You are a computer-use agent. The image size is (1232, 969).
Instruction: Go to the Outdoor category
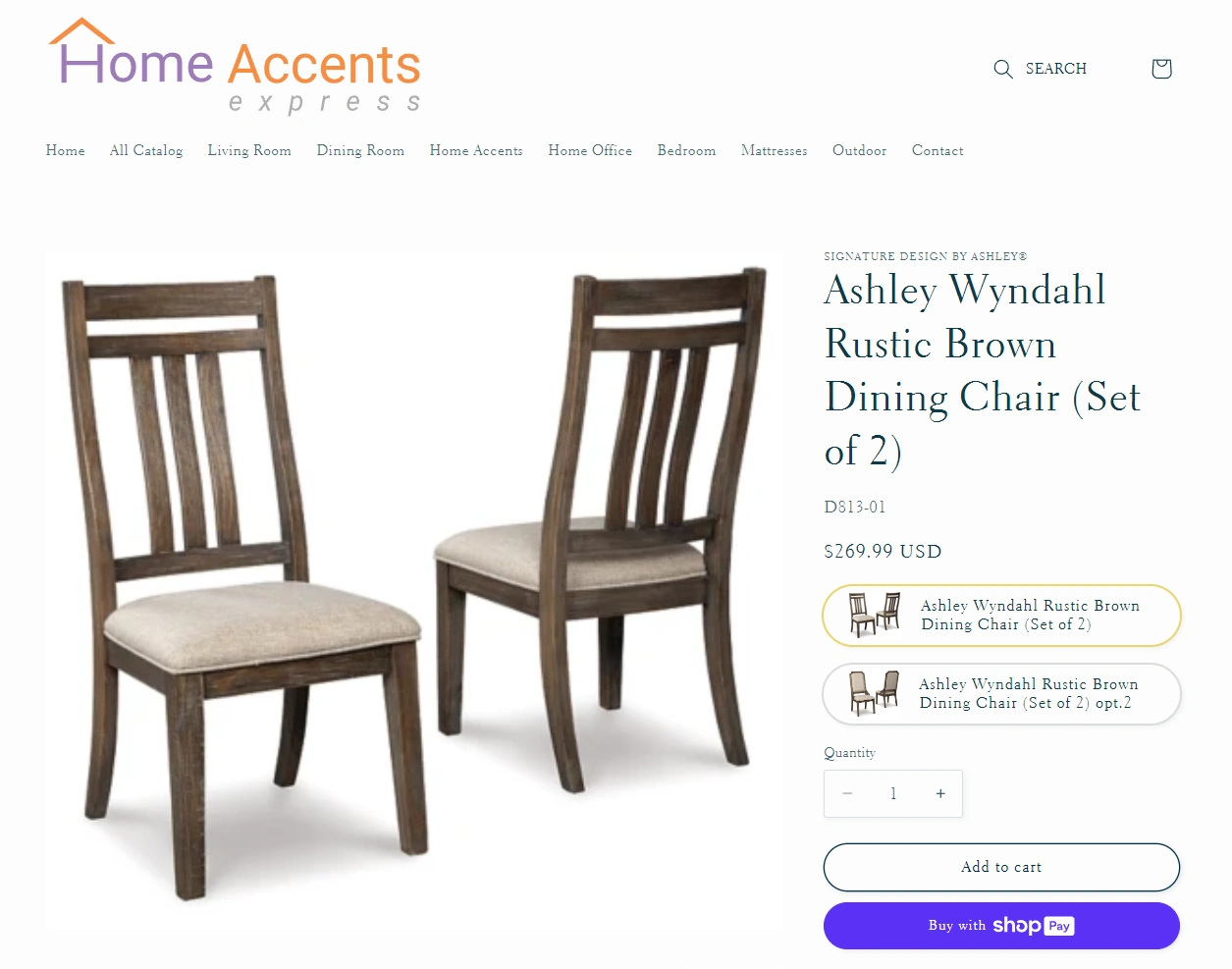859,150
